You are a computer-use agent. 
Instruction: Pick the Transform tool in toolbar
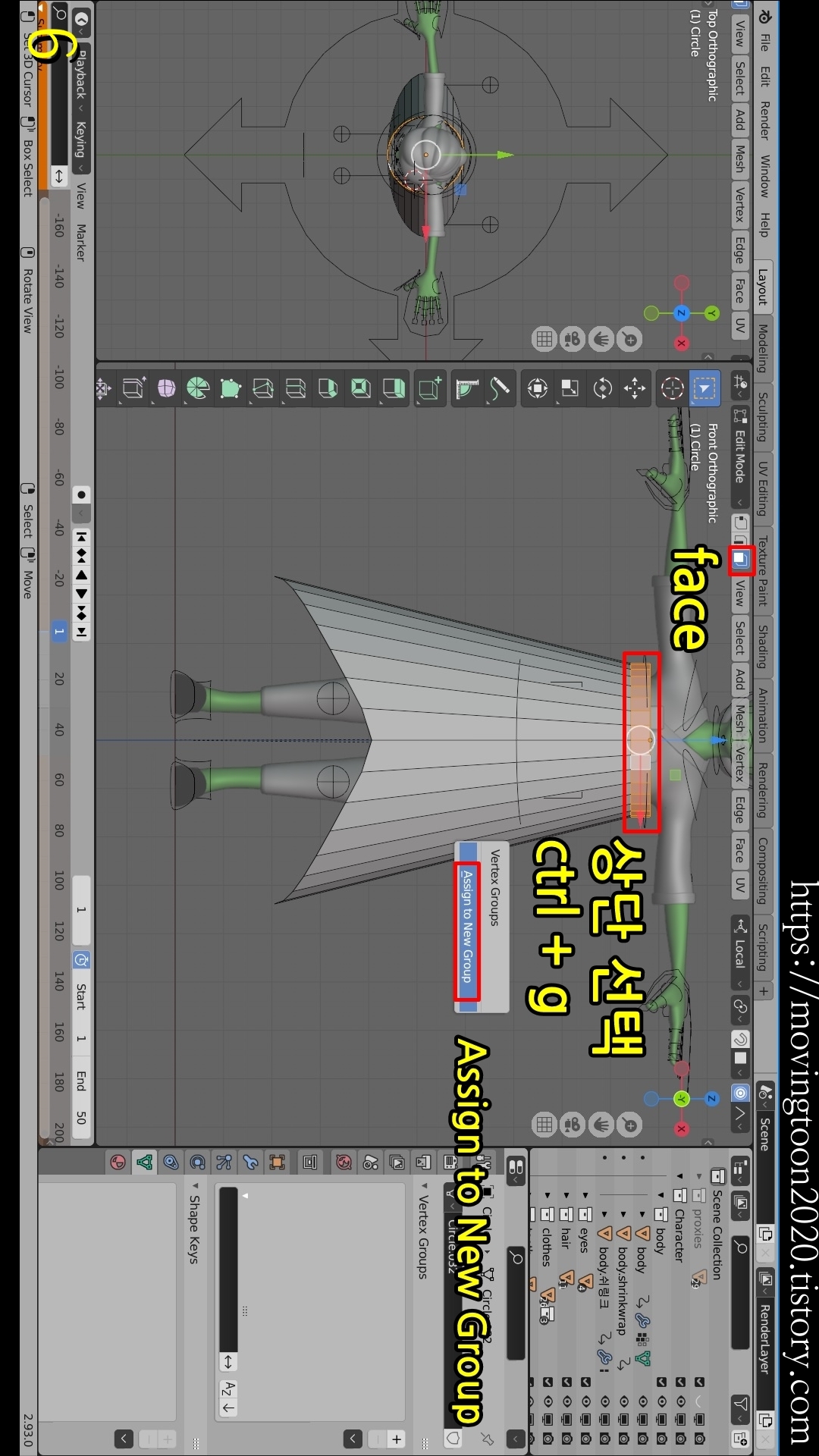point(537,389)
